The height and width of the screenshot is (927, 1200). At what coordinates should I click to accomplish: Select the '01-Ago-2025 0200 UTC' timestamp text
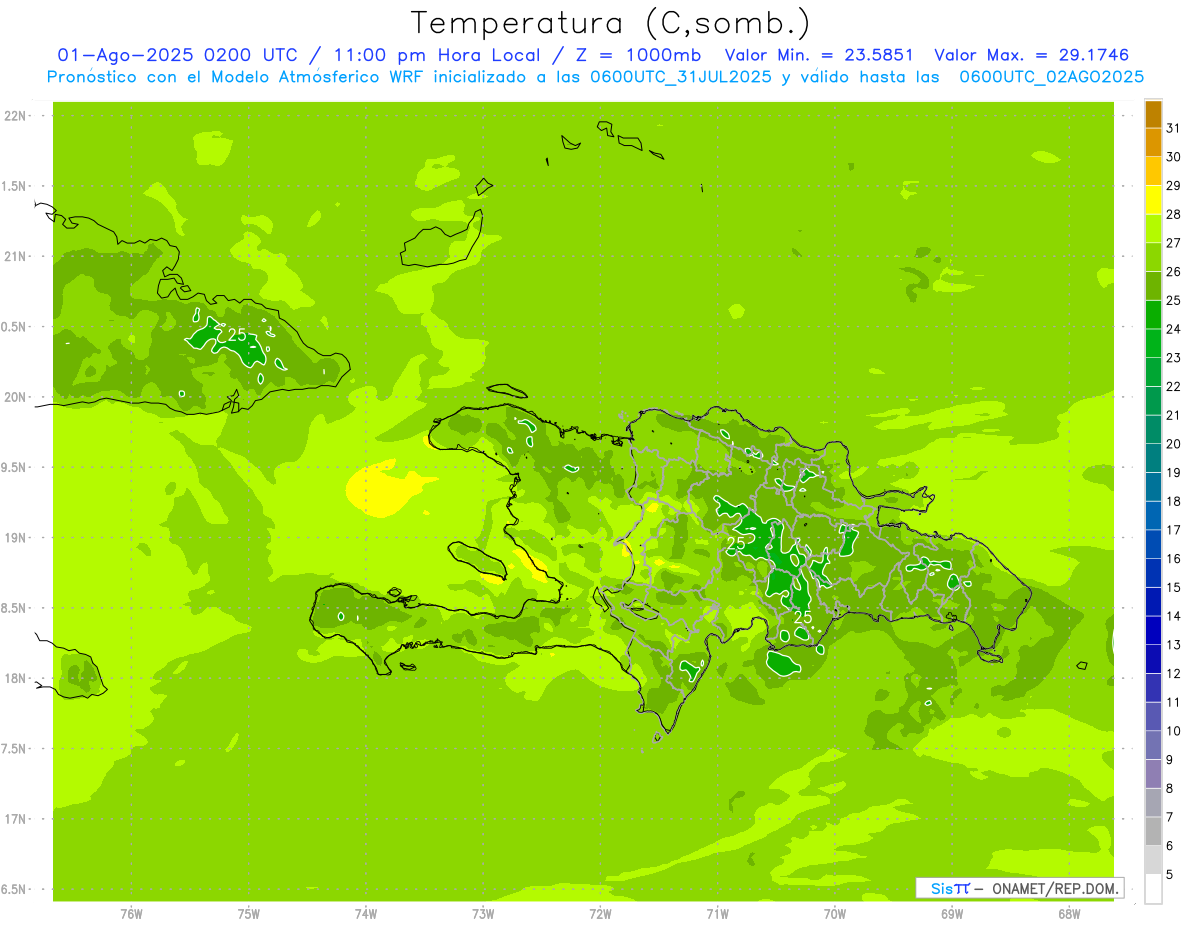(x=177, y=55)
